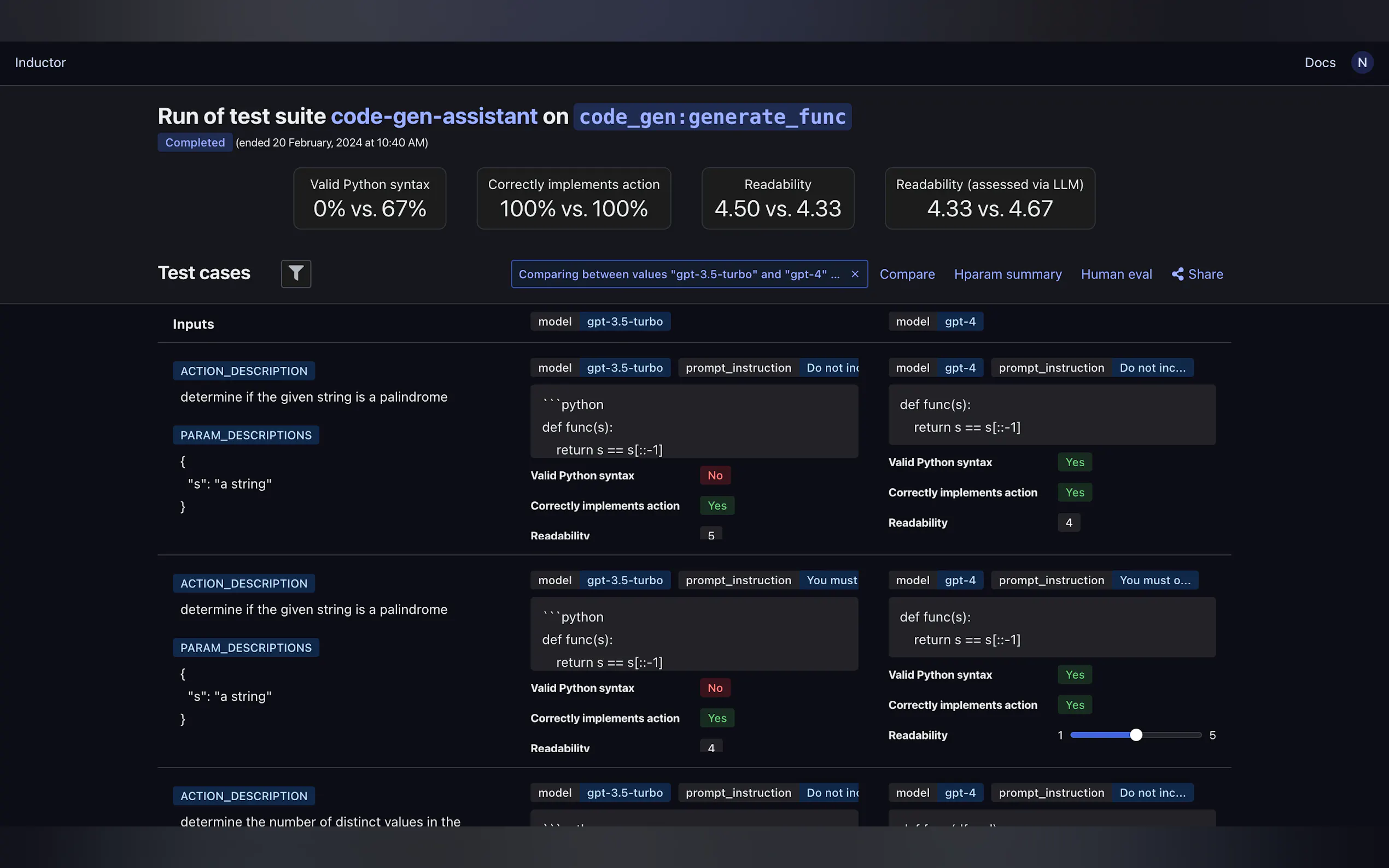Select the gpt-4 model column header tag
Viewport: 1389px width, 868px height.
click(x=960, y=321)
